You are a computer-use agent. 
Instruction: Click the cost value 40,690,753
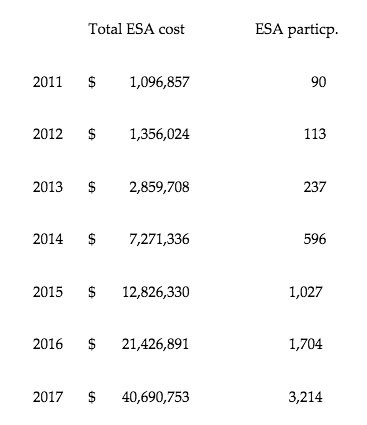point(156,397)
